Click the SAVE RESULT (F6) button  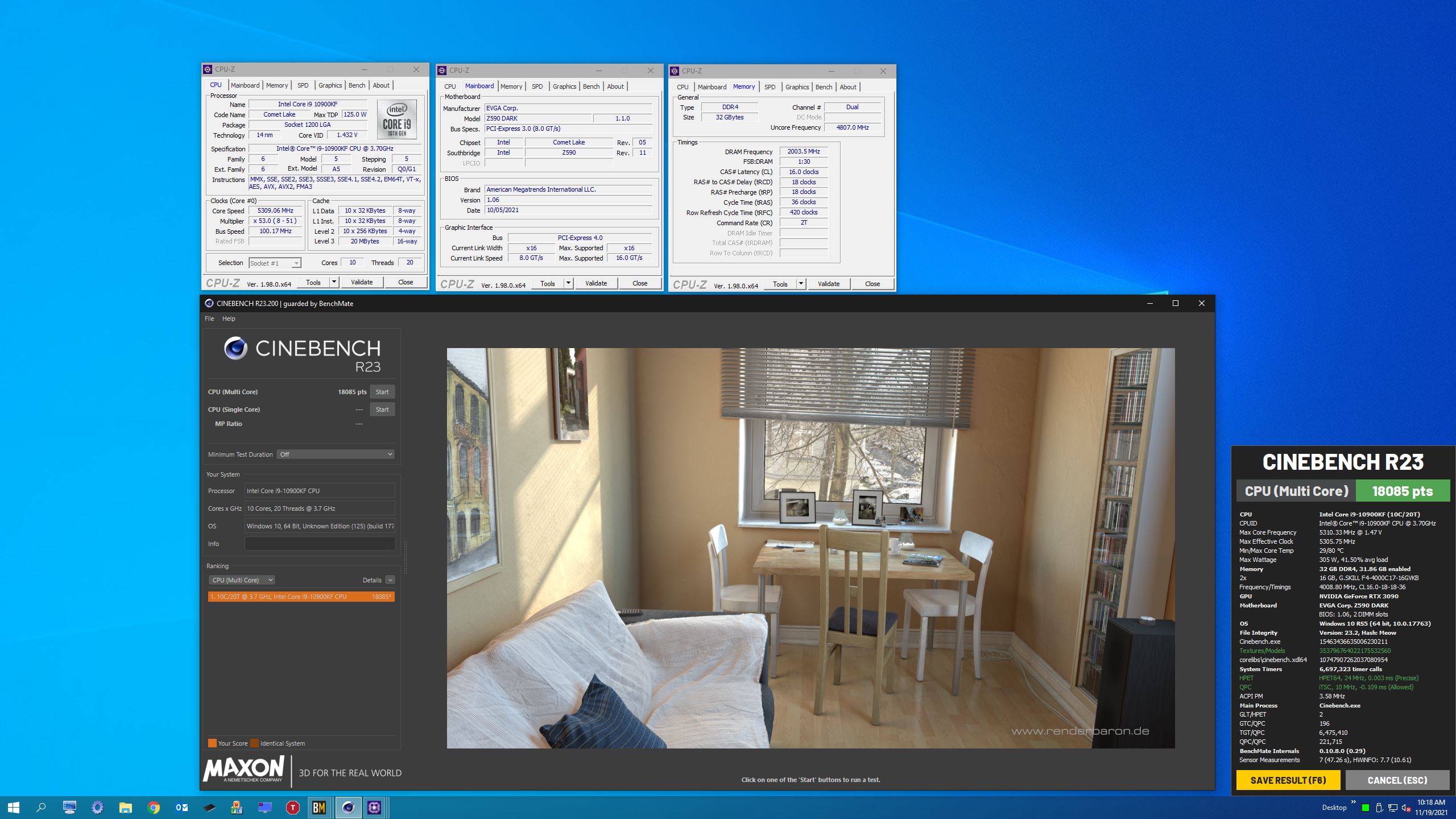(1288, 780)
